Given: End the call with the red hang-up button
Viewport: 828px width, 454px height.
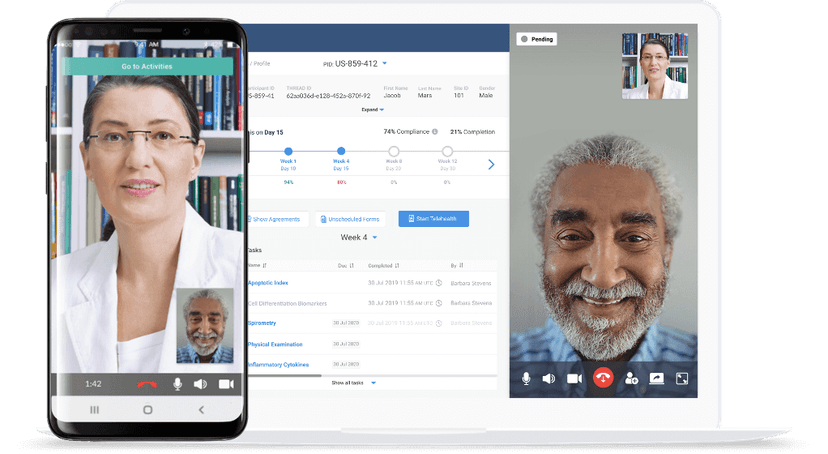Looking at the screenshot, I should pyautogui.click(x=602, y=378).
